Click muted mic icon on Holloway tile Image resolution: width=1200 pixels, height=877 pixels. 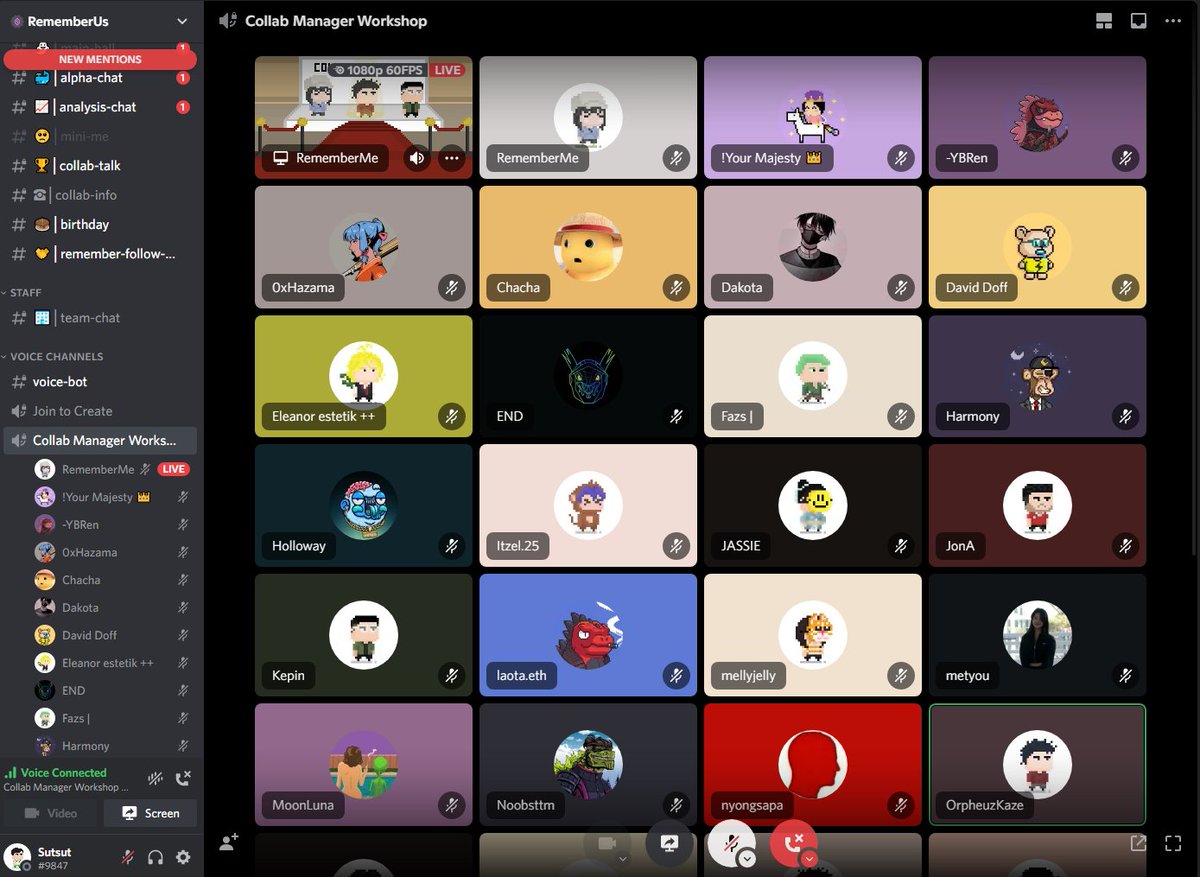tap(452, 546)
